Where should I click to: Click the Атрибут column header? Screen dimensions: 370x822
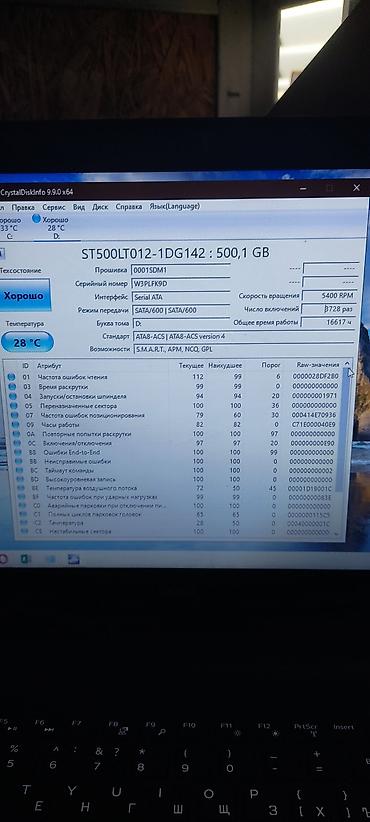49,366
